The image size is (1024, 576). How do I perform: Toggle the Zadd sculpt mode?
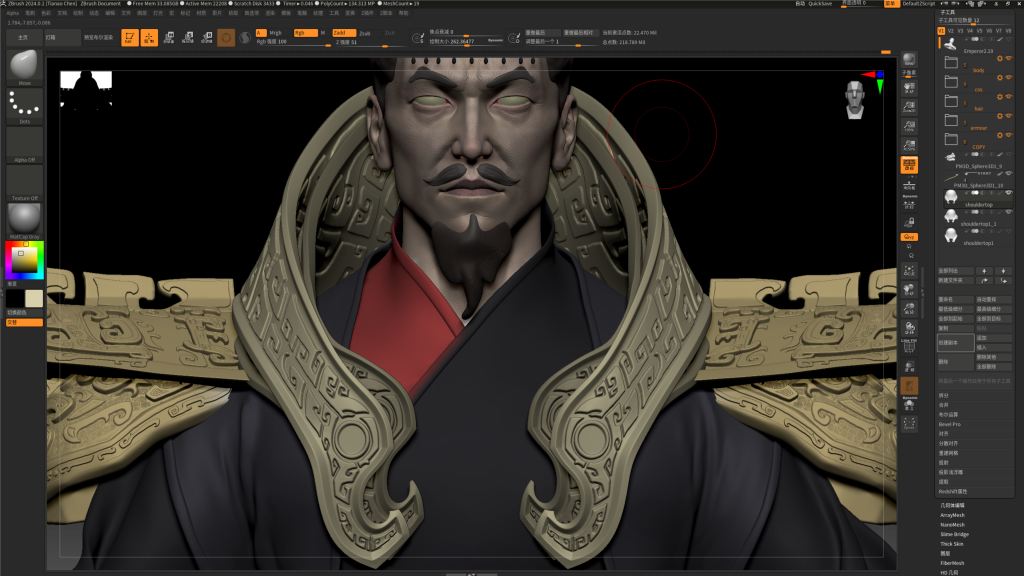[x=344, y=33]
